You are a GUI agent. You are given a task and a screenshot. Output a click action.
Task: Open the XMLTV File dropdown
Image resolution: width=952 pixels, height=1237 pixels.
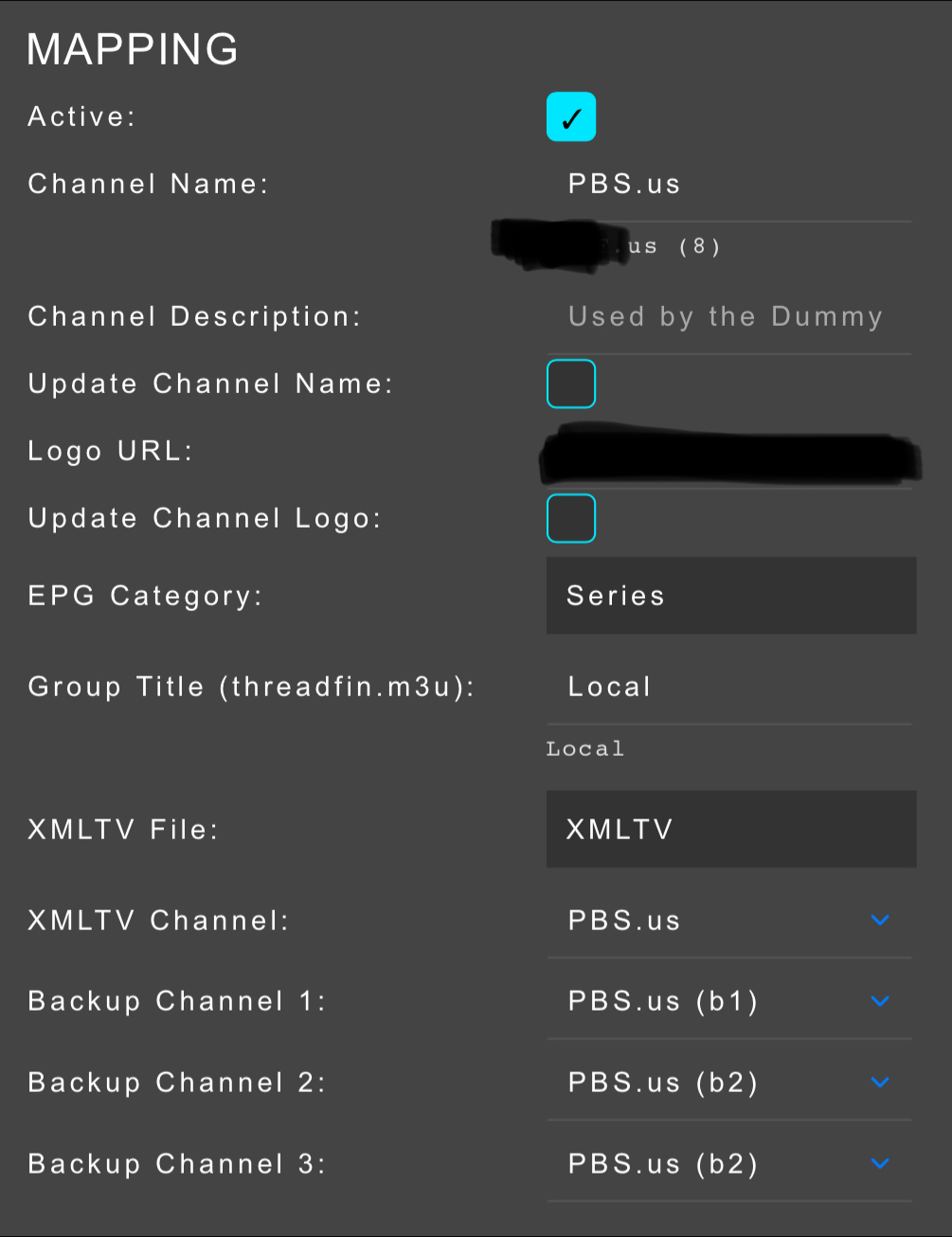tap(730, 829)
